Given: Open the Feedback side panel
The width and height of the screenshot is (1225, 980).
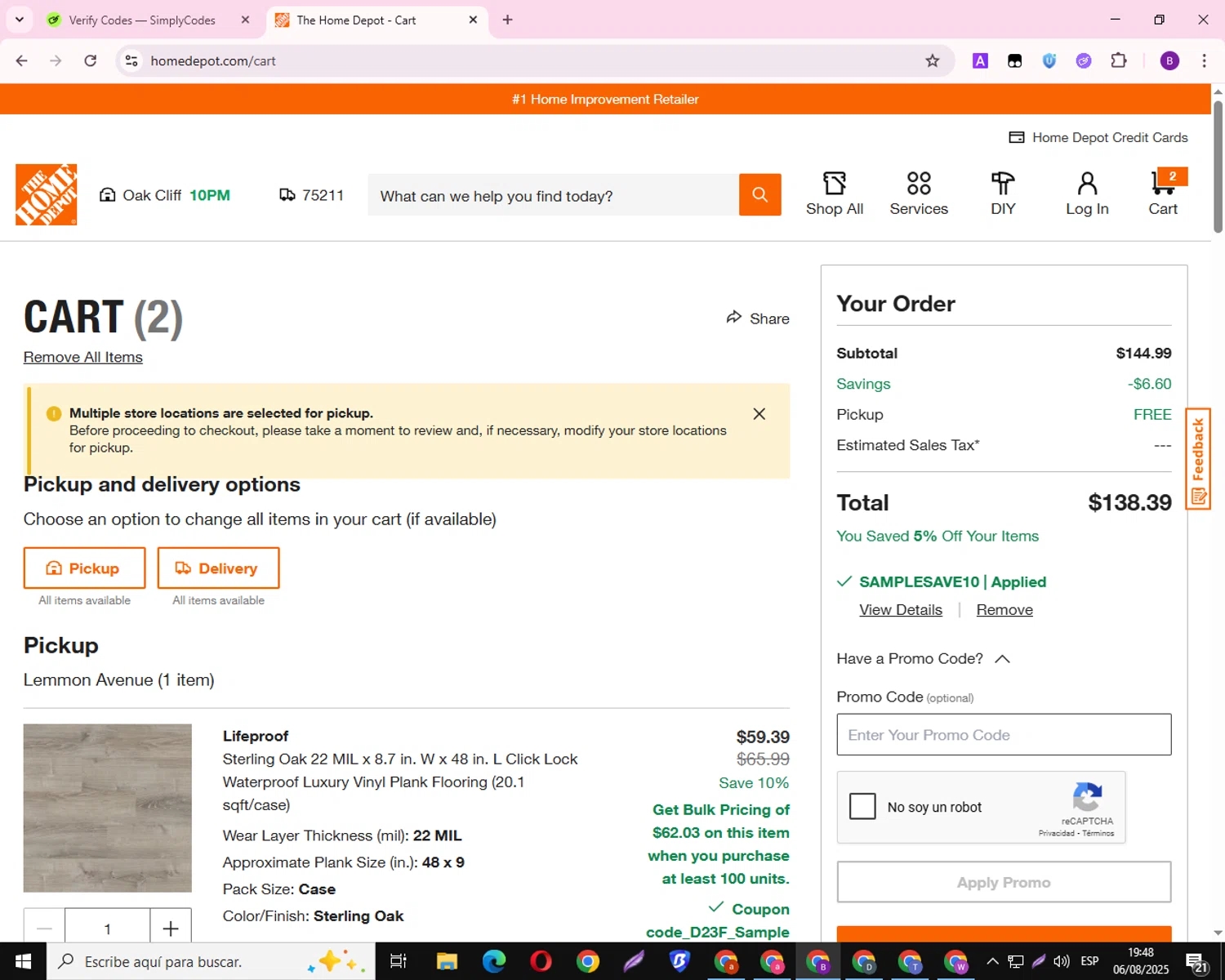Looking at the screenshot, I should [x=1197, y=459].
